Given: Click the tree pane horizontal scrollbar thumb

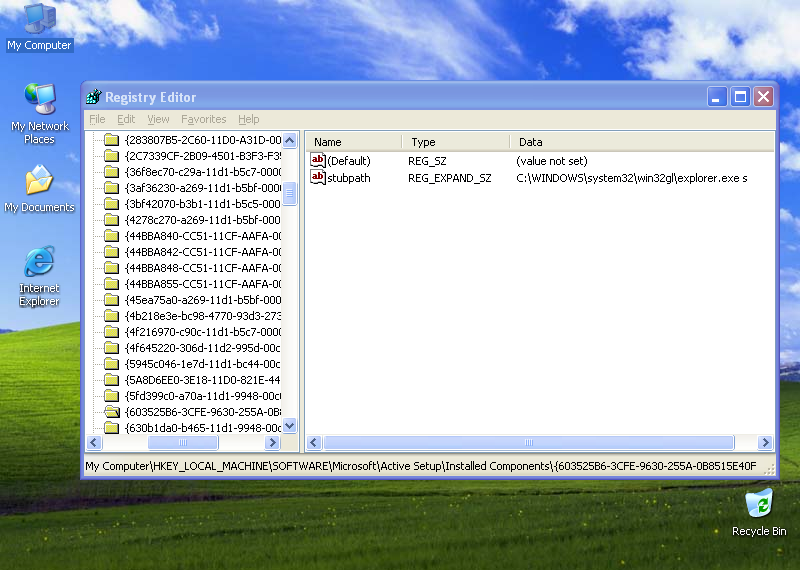Looking at the screenshot, I should tap(183, 442).
